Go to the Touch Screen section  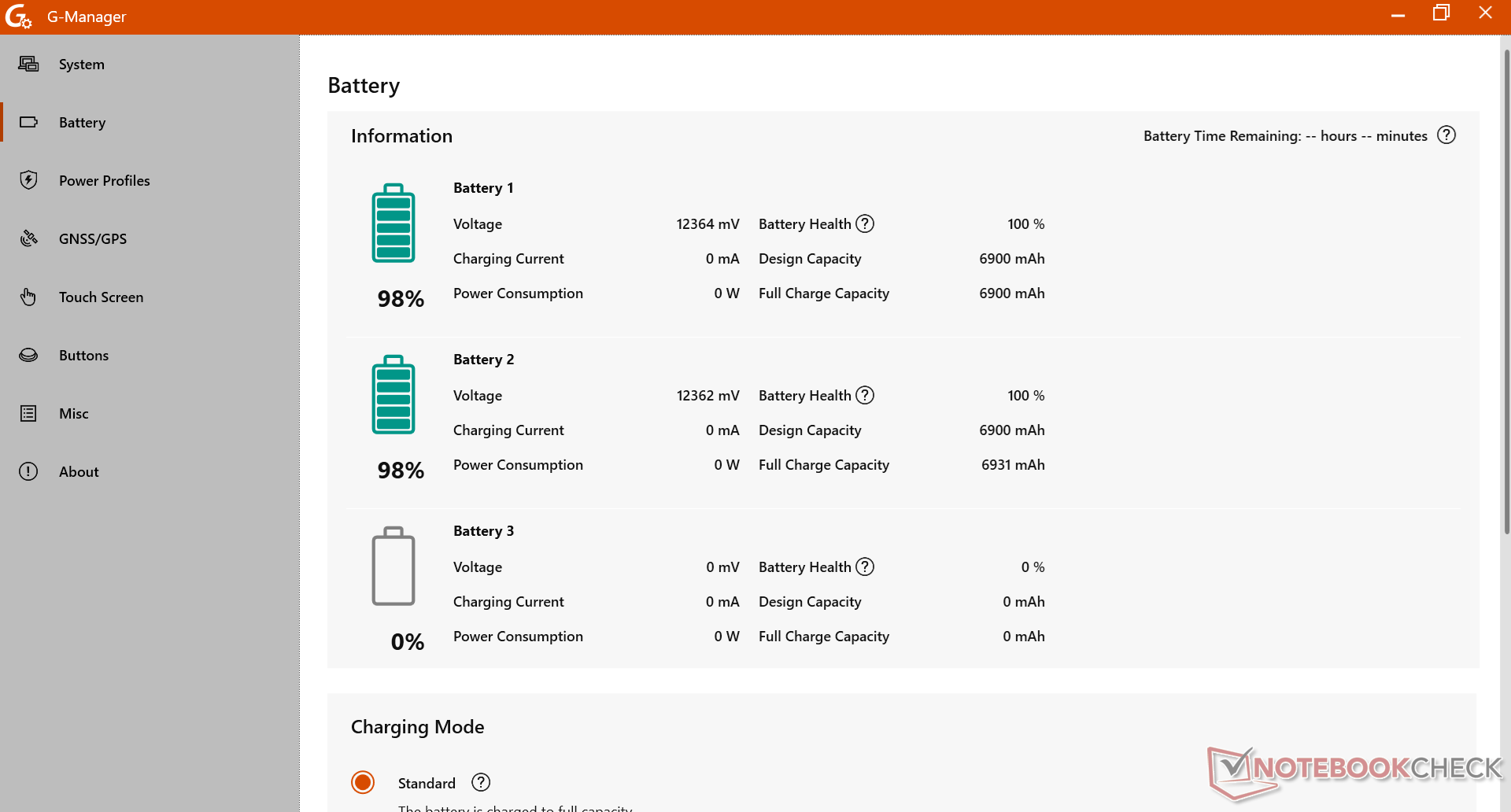click(101, 297)
